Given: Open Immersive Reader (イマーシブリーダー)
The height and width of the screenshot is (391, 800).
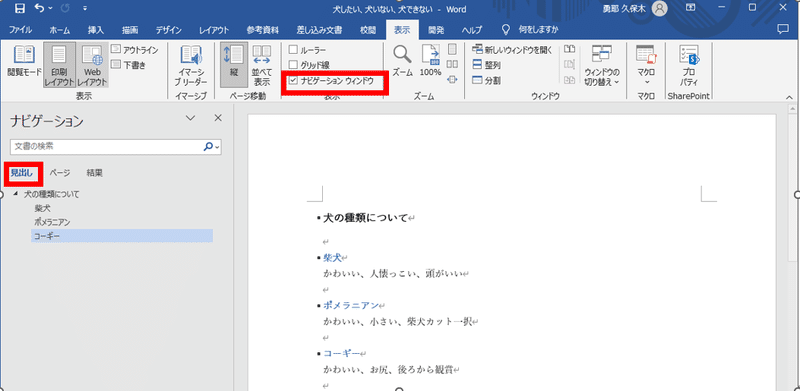Looking at the screenshot, I should tap(191, 65).
